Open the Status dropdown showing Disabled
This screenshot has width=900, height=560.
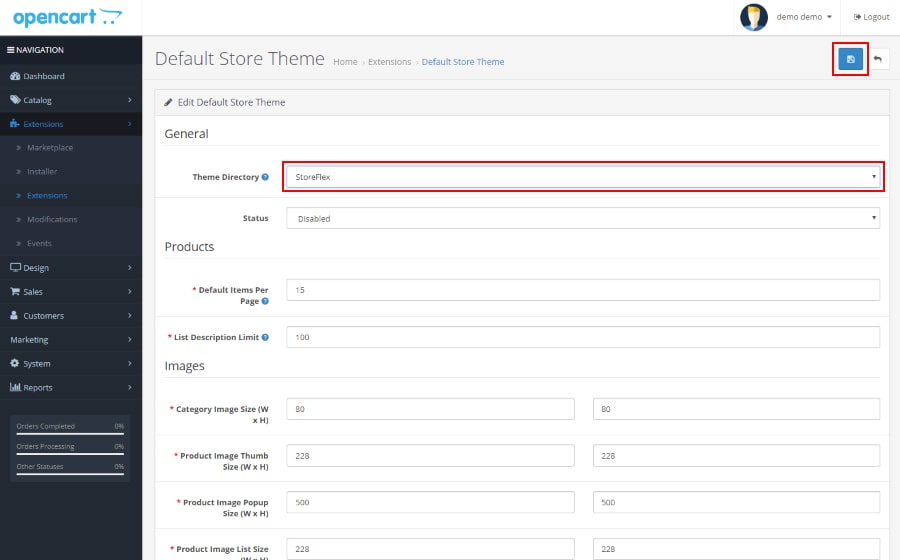click(x=583, y=218)
